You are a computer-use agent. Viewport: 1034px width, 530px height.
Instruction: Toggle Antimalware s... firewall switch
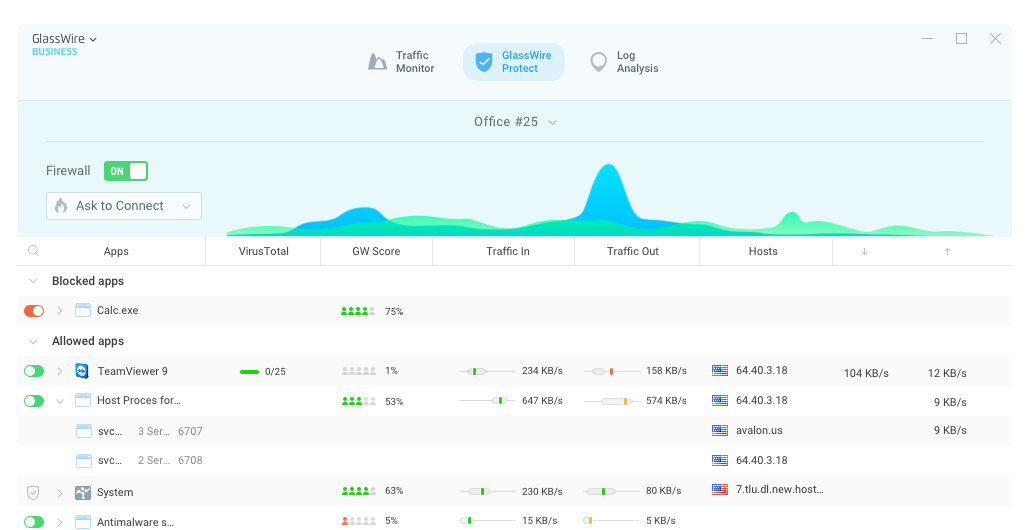[x=34, y=522]
